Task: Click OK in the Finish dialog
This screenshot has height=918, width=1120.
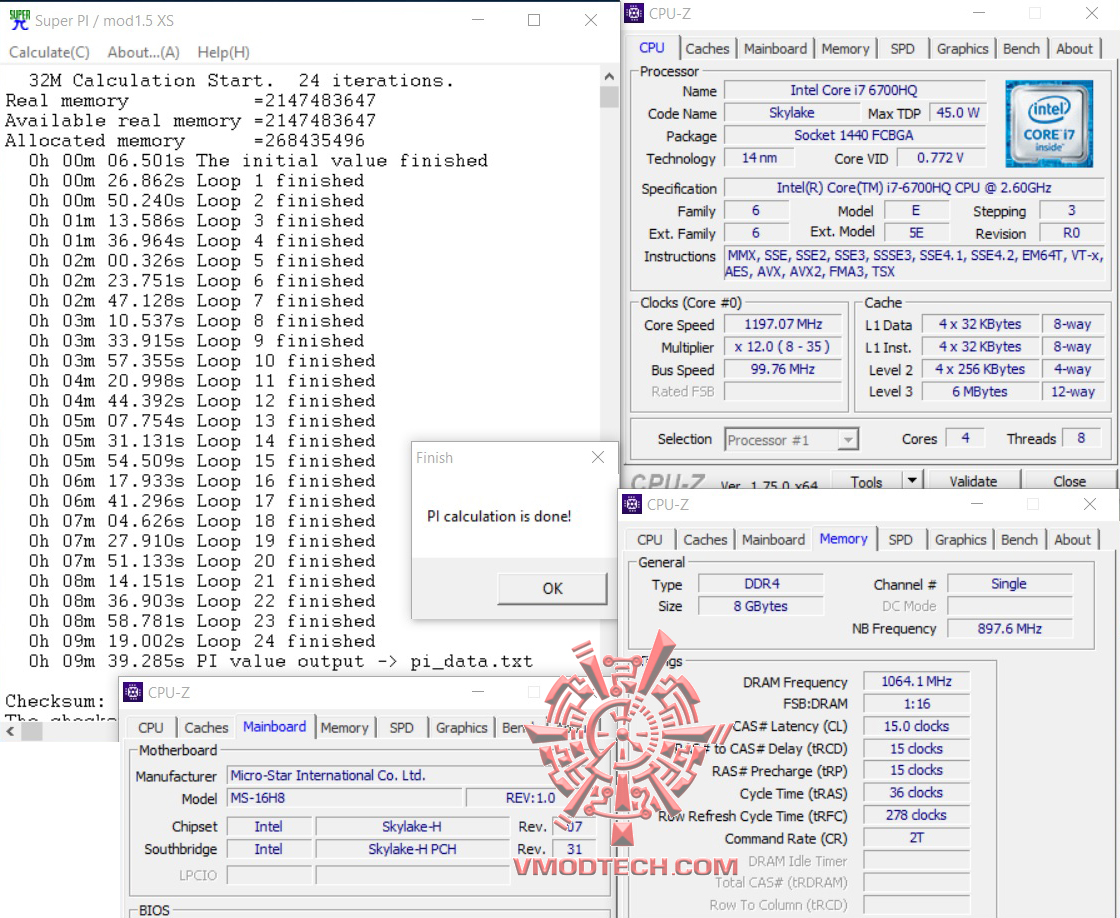Action: pyautogui.click(x=552, y=588)
